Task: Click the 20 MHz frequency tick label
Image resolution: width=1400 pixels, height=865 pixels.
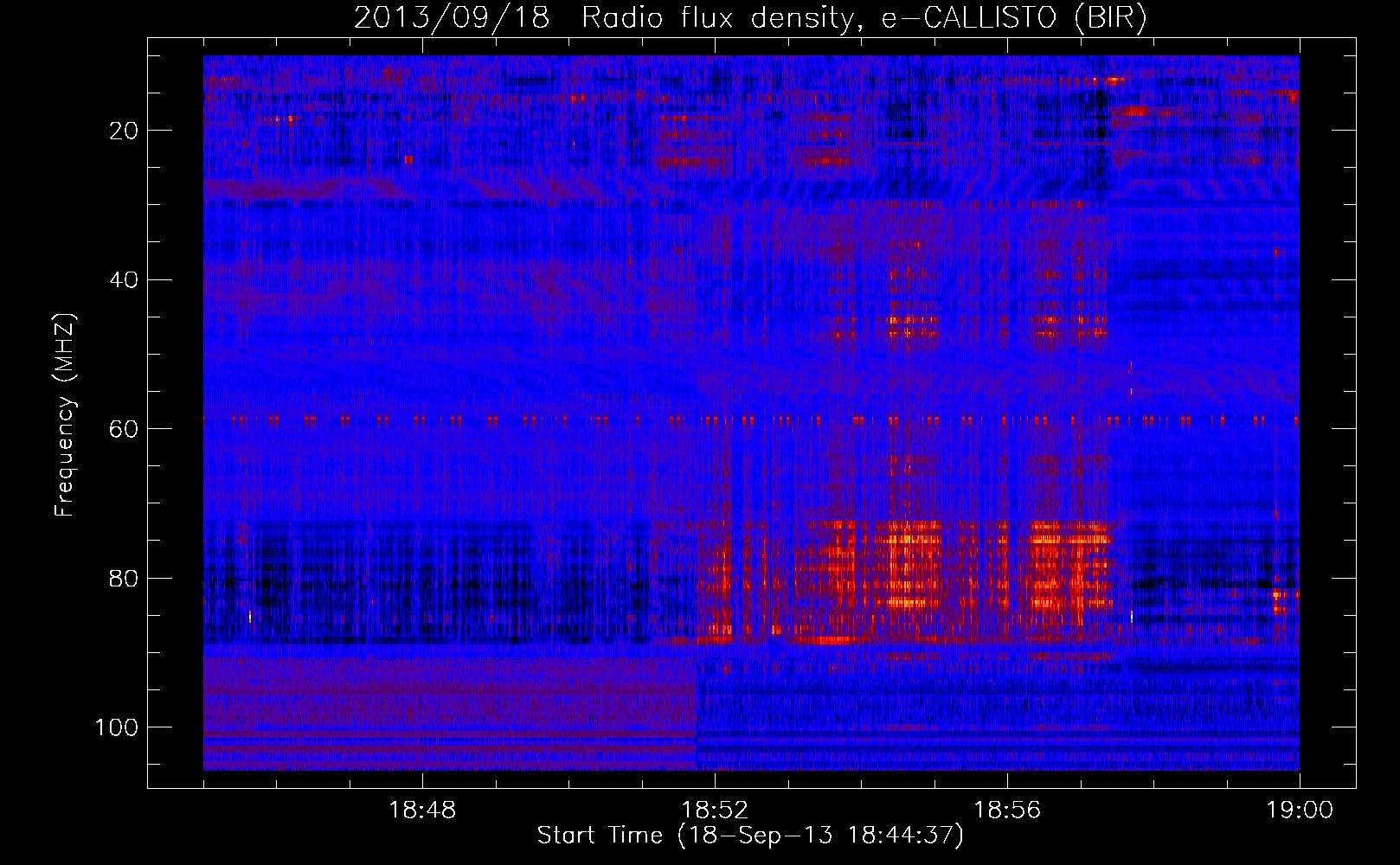Action: click(124, 131)
